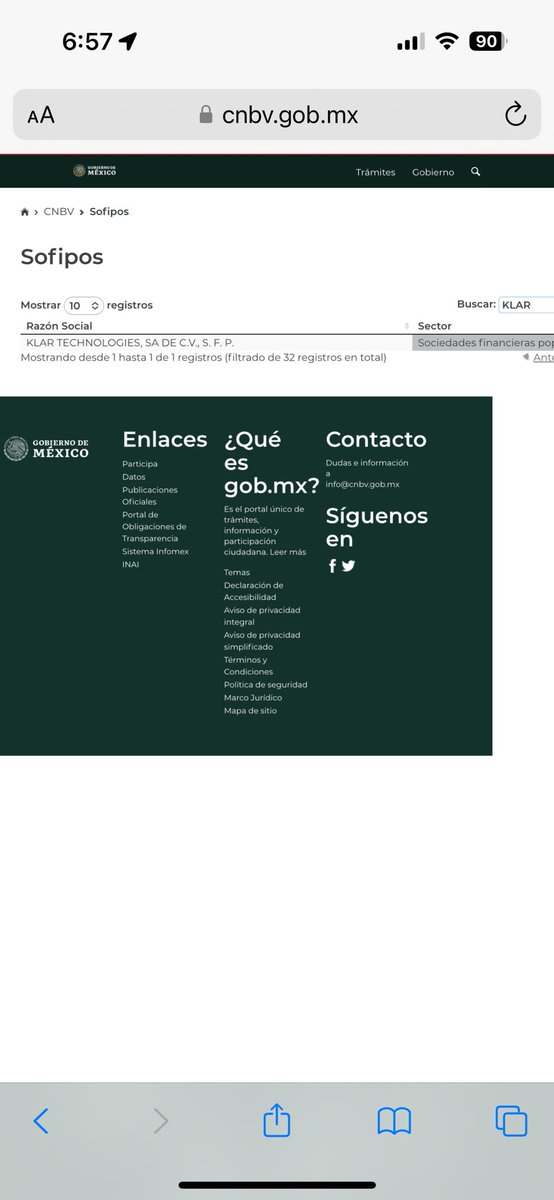Screen dimensions: 554x1200
Task: Click the Buscar field containing KLAR
Action: [526, 305]
